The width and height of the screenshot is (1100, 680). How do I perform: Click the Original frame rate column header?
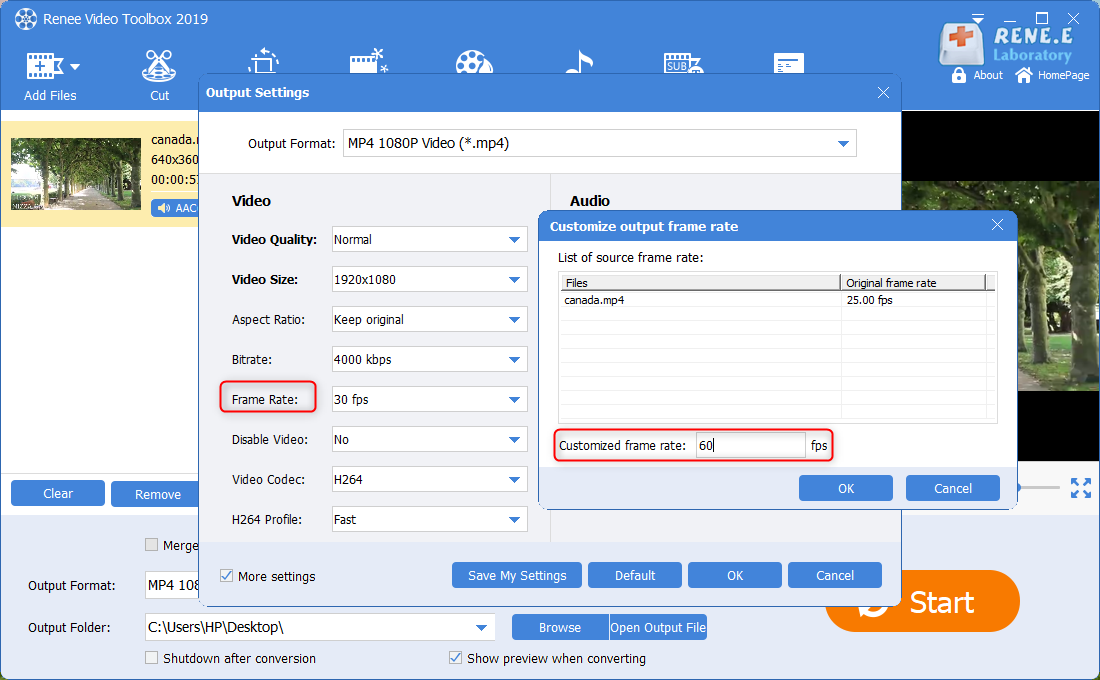[913, 283]
